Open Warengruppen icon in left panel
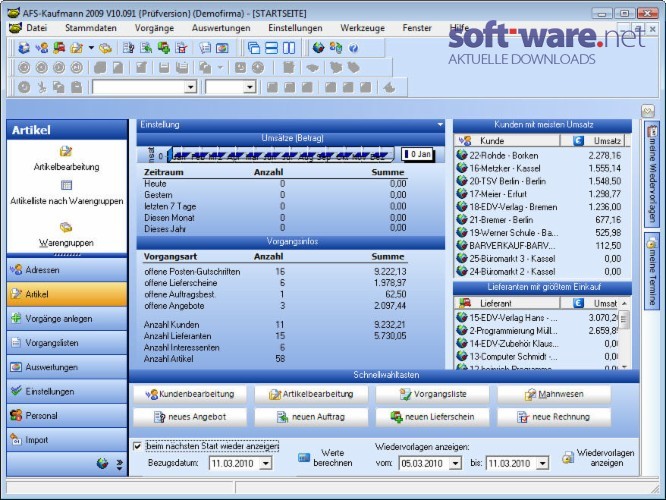The image size is (666, 500). point(66,227)
